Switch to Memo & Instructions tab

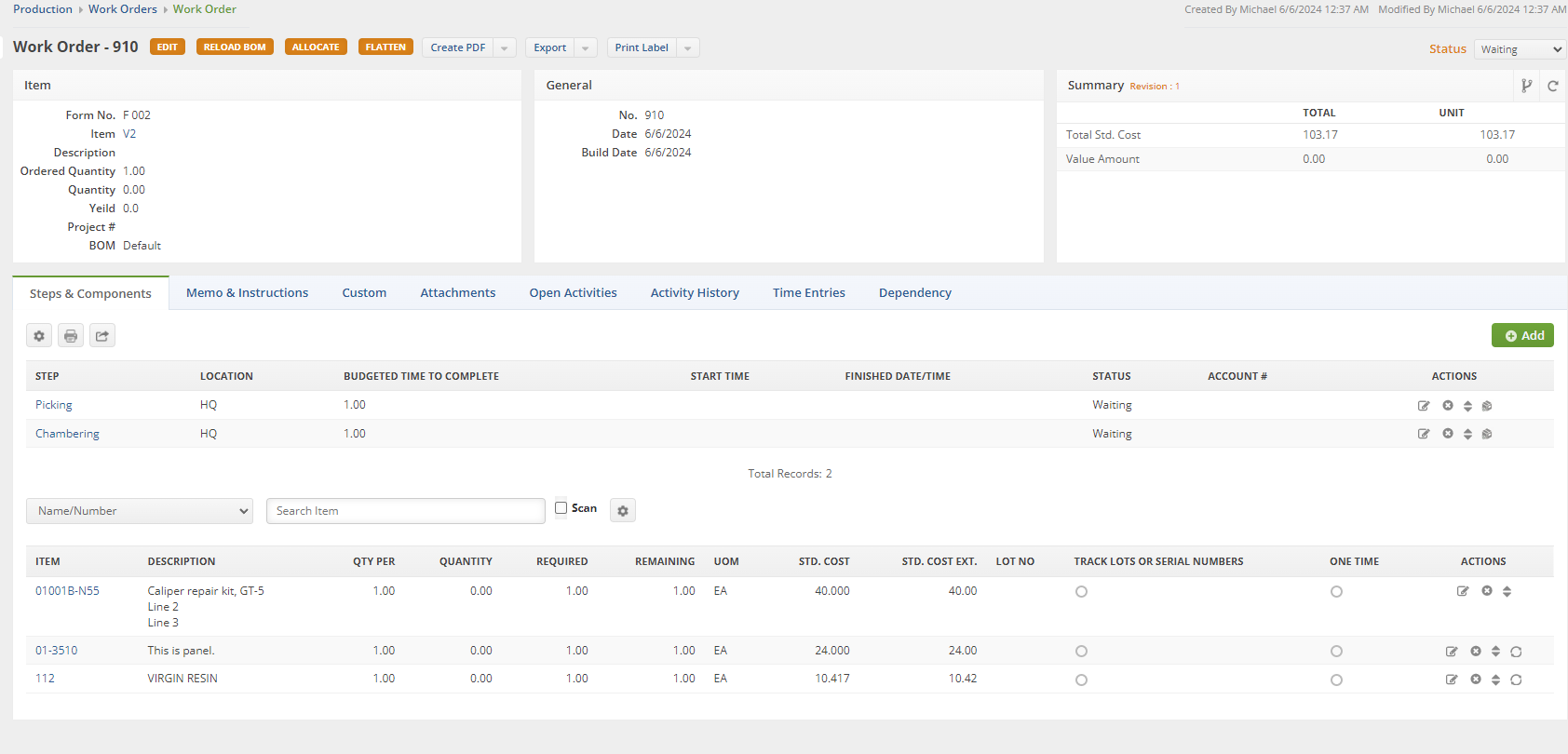pyautogui.click(x=247, y=293)
